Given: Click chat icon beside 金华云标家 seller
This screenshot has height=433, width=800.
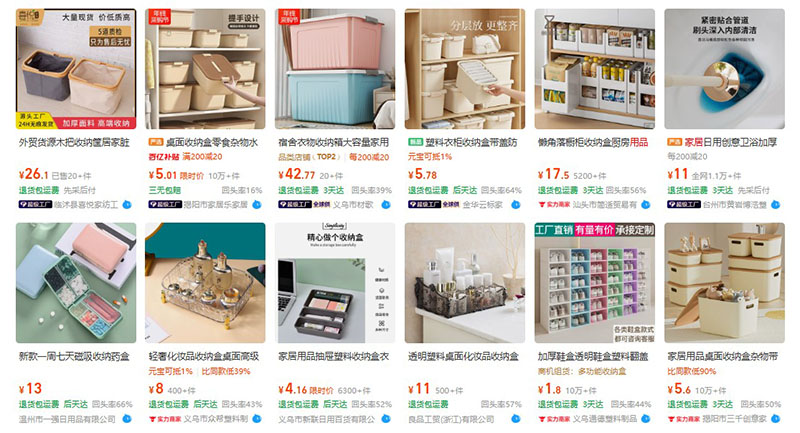Looking at the screenshot, I should (x=516, y=205).
